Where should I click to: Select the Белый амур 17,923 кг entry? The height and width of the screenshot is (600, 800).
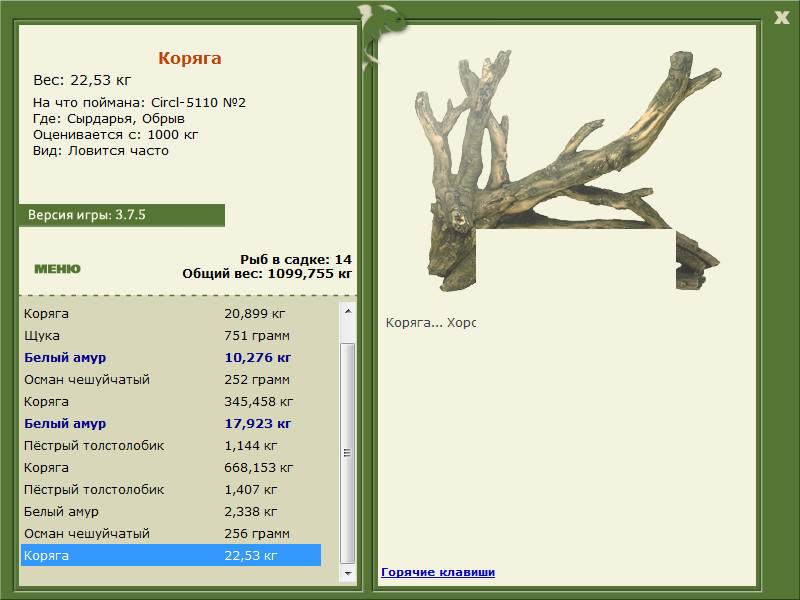[x=171, y=423]
